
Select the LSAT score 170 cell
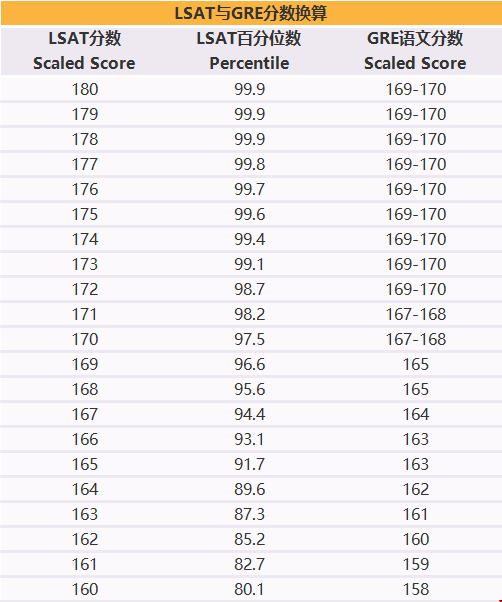85,339
